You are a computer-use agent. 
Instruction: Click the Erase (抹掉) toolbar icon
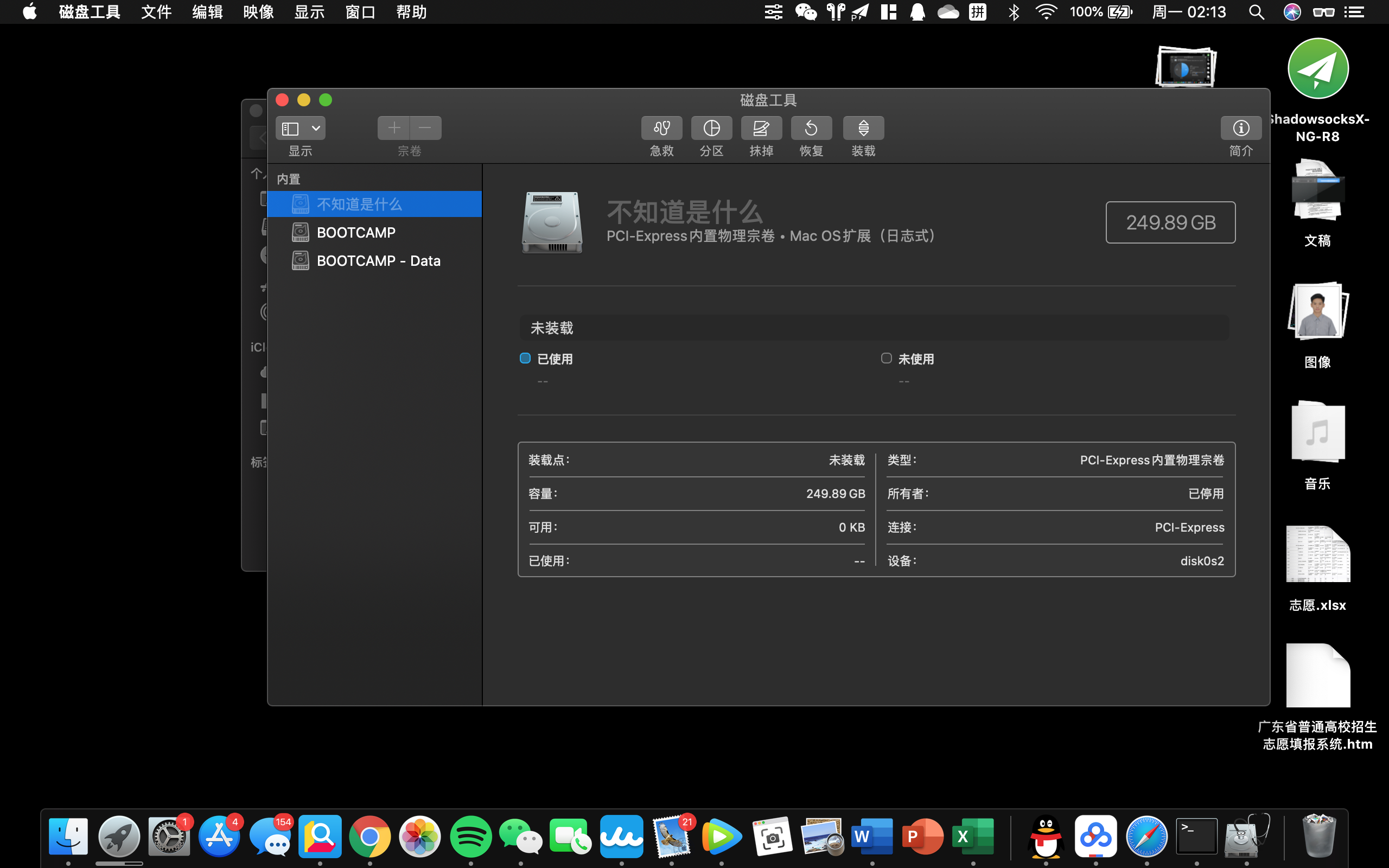(761, 127)
